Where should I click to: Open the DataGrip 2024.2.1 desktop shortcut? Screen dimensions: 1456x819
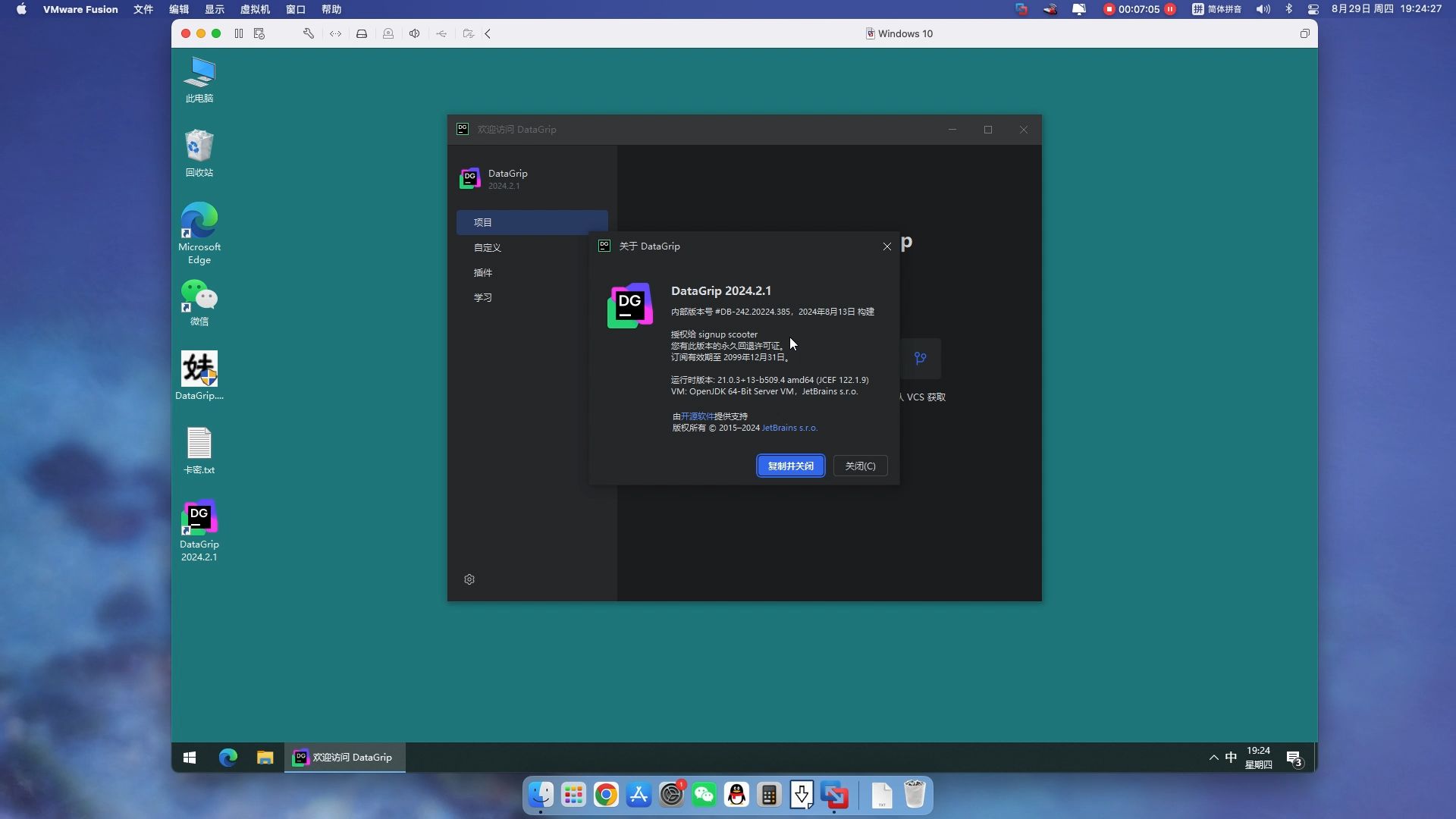point(199,530)
